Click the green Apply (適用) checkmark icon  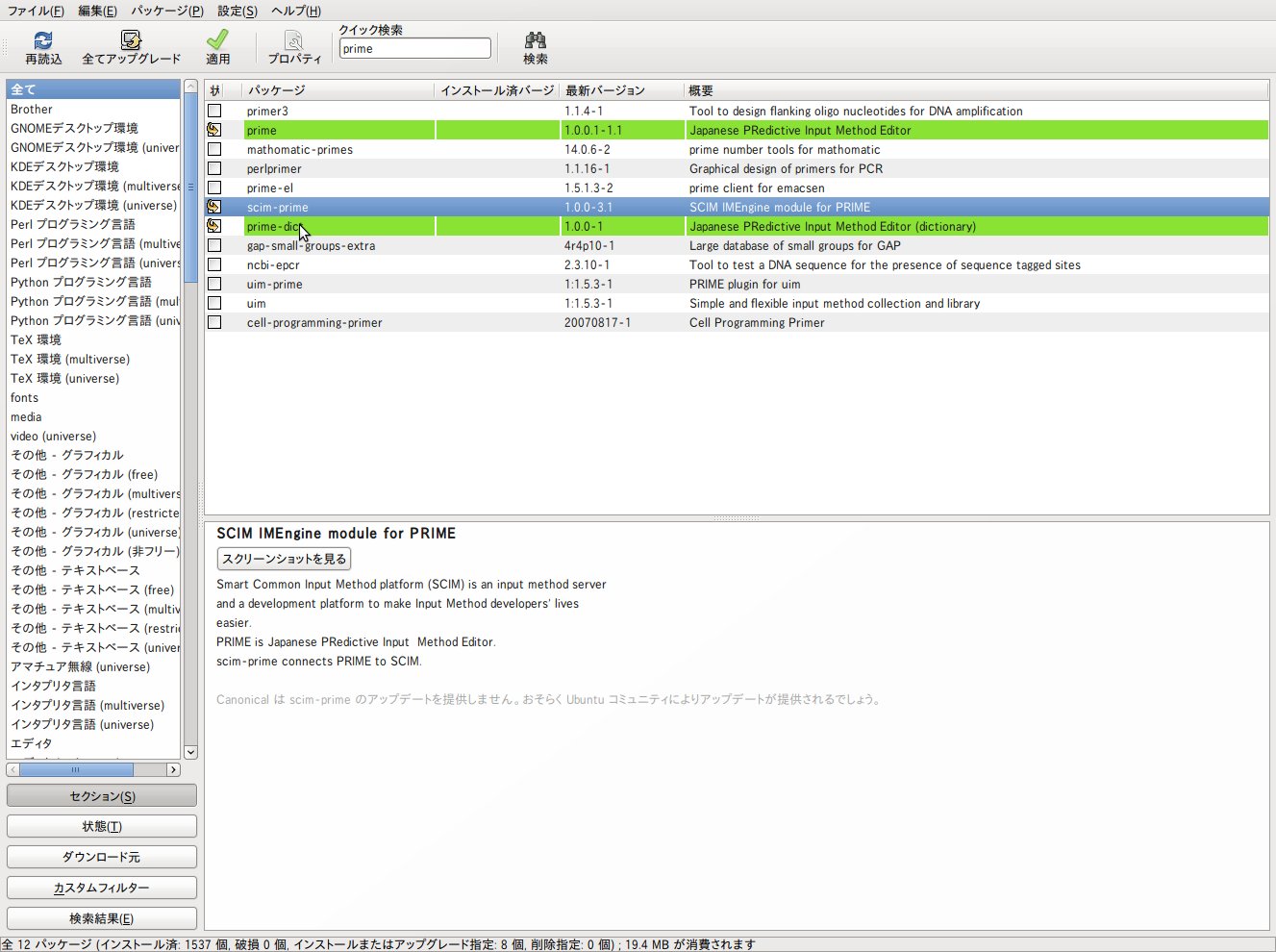click(x=218, y=39)
